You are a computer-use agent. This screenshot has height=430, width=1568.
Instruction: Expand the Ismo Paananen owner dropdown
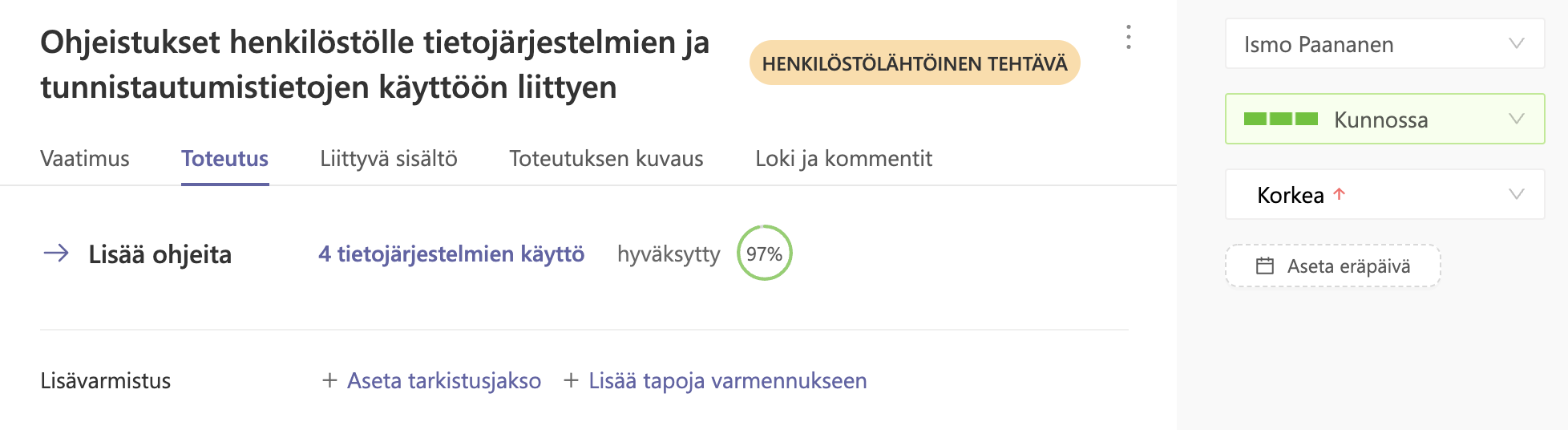[1385, 43]
